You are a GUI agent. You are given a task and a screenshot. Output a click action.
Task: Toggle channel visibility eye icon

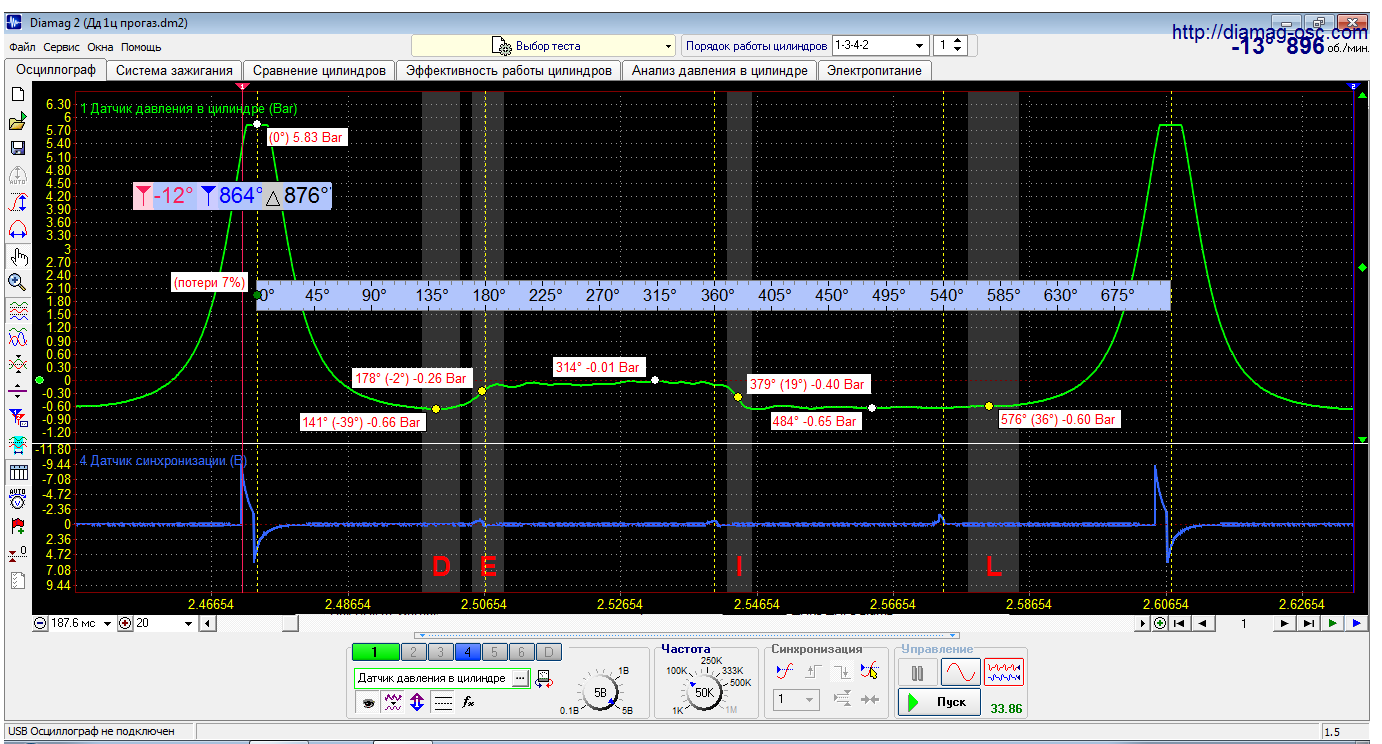[368, 702]
